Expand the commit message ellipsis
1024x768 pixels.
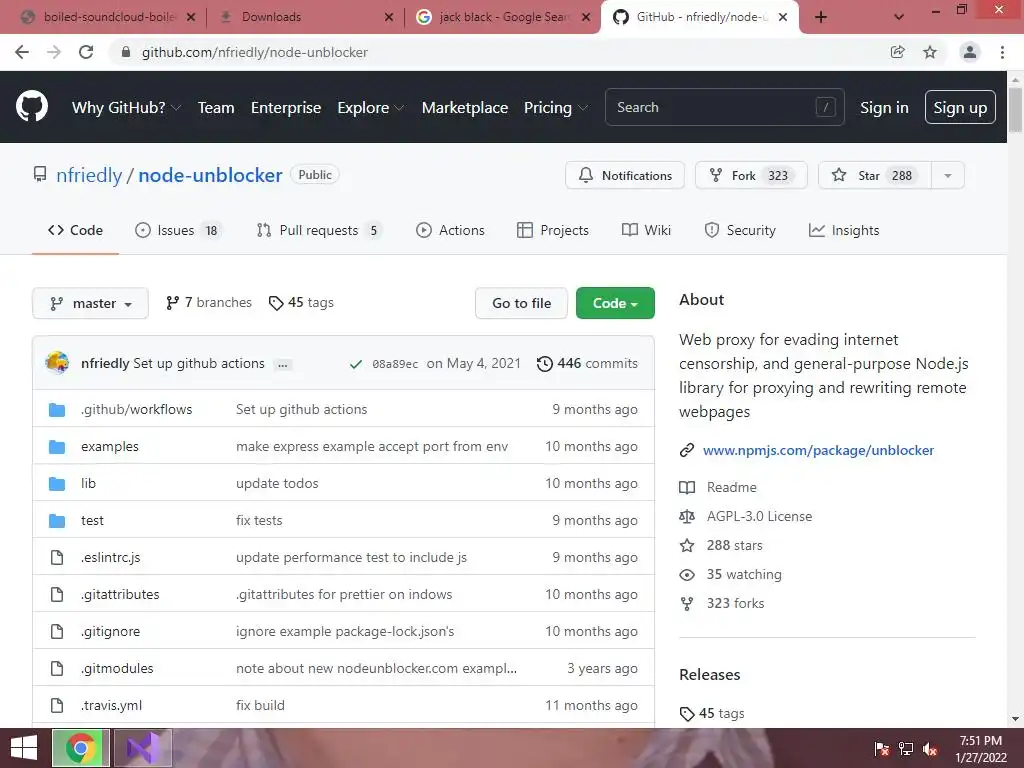pyautogui.click(x=283, y=364)
